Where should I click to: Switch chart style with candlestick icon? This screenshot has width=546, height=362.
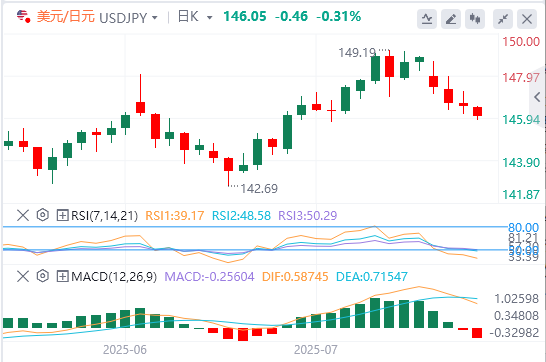(x=475, y=18)
